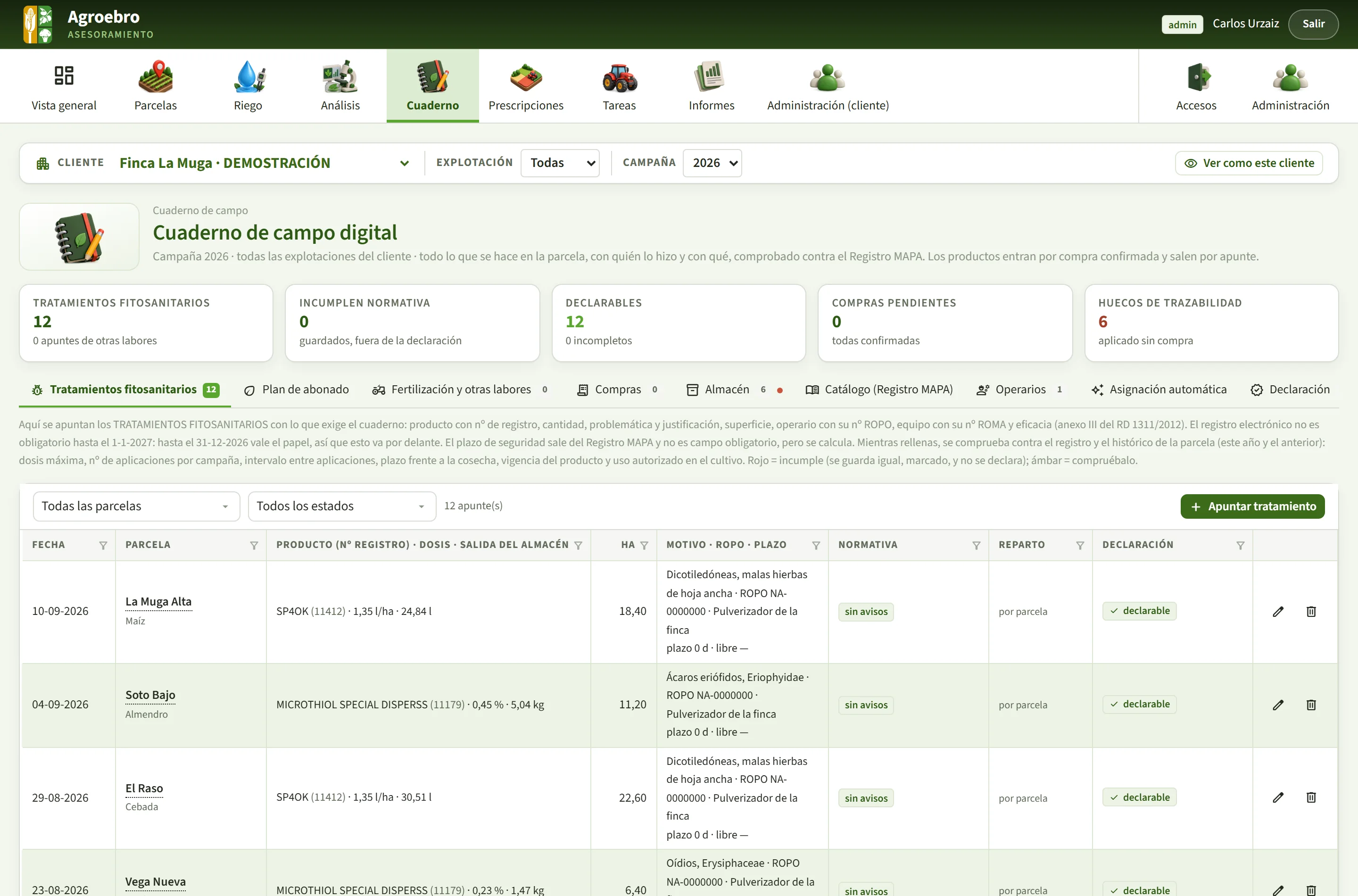Open the Todas las parcelas dropdown
This screenshot has width=1358, height=896.
[x=137, y=506]
